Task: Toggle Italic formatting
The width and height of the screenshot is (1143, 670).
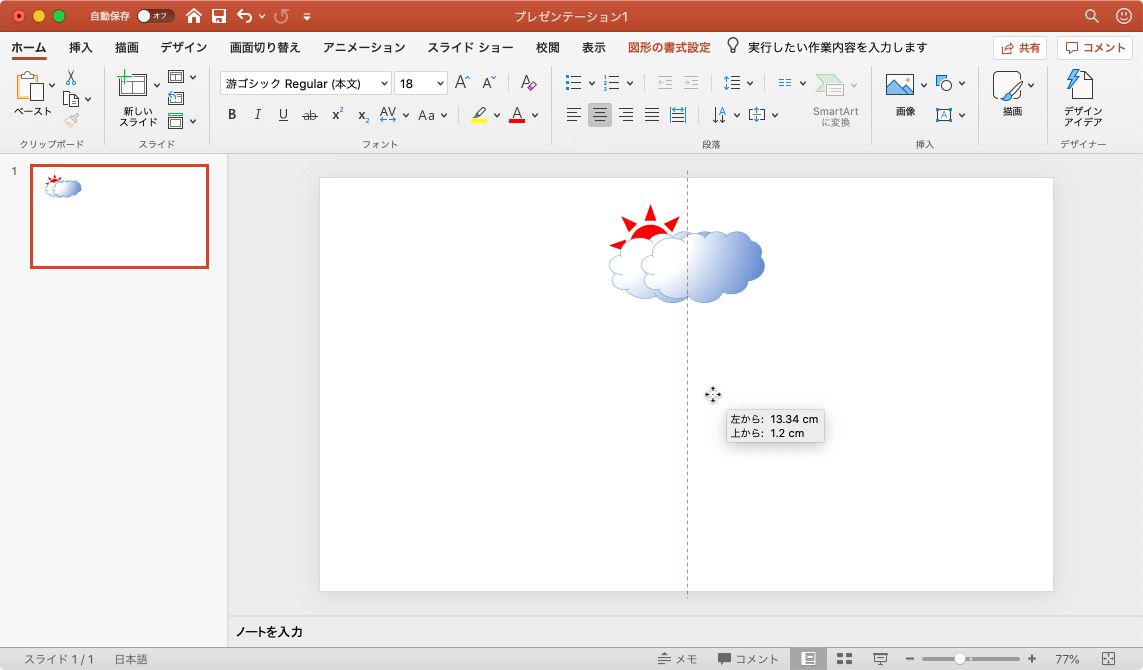Action: [x=258, y=115]
